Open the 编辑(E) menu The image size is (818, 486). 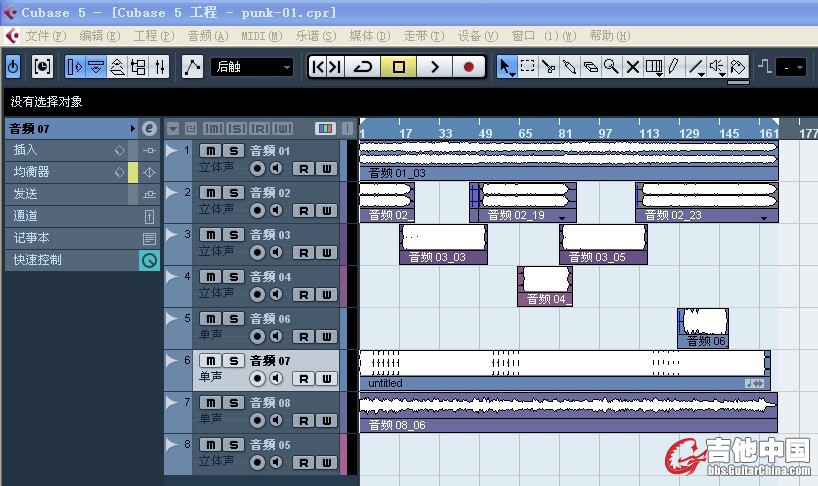click(100, 35)
